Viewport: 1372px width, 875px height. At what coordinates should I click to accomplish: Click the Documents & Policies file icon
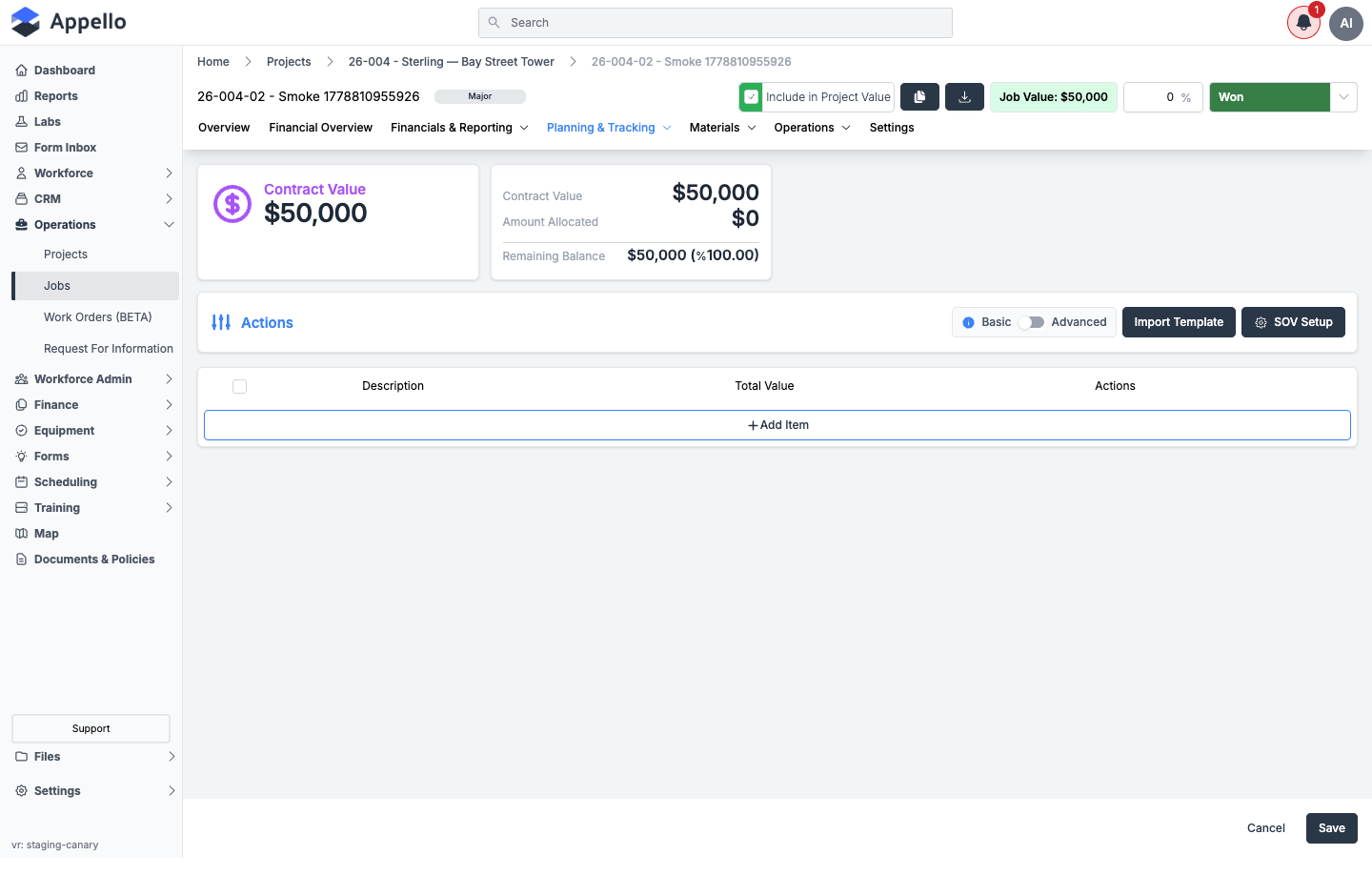21,560
